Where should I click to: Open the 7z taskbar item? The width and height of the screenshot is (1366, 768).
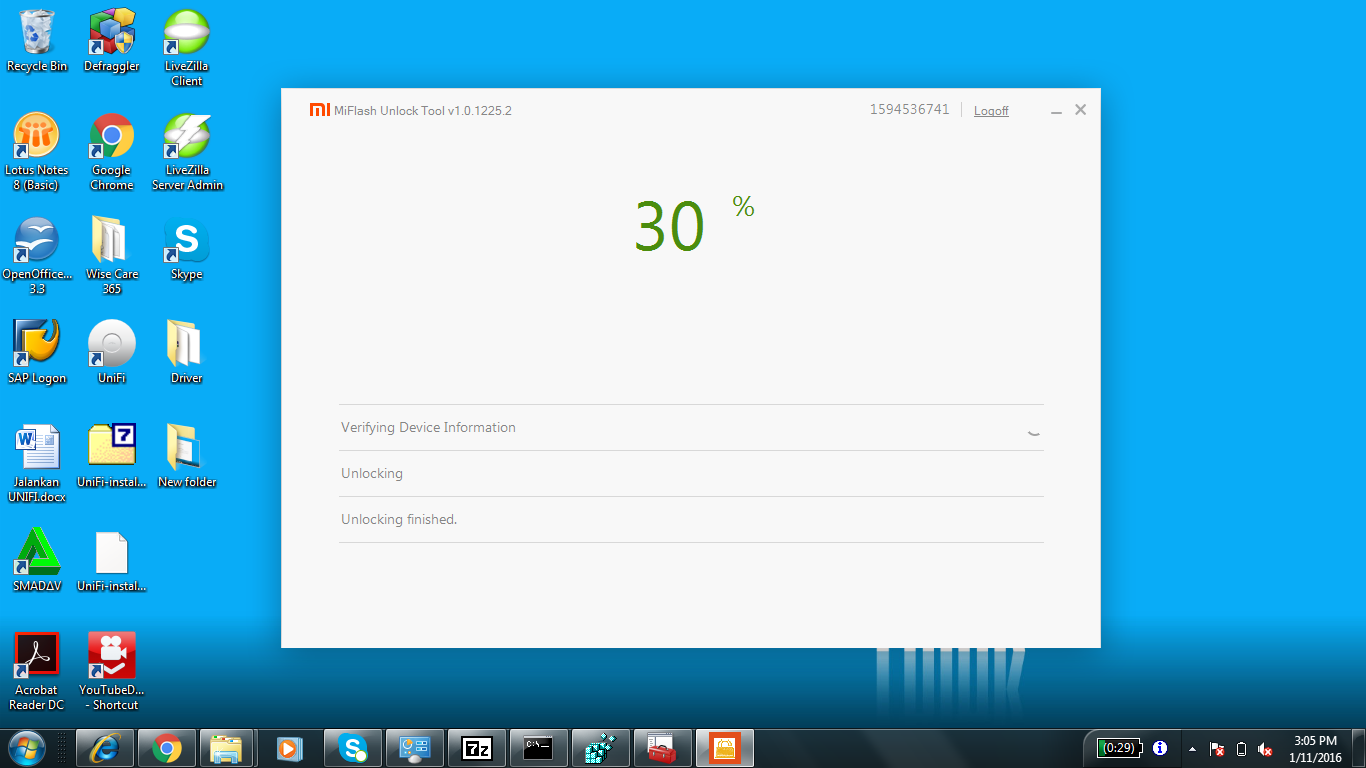476,748
